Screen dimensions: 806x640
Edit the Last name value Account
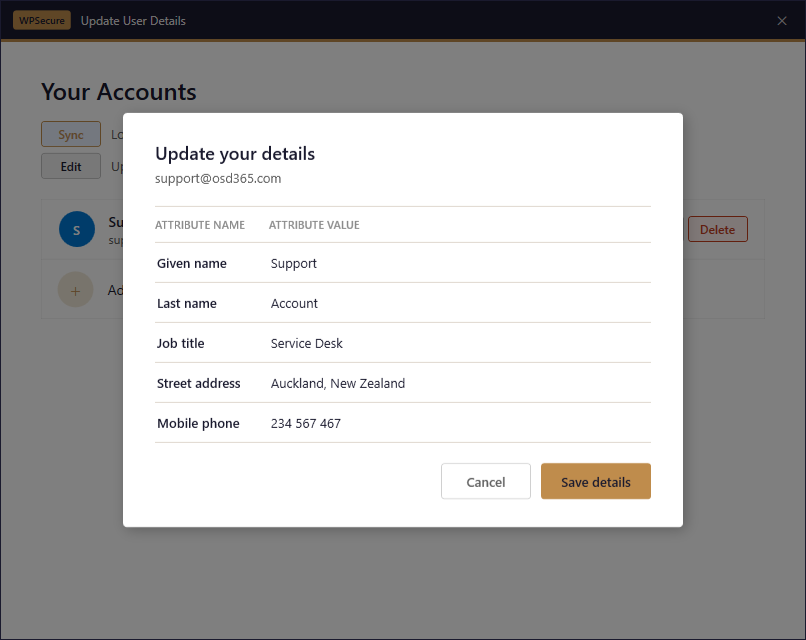pyautogui.click(x=294, y=303)
